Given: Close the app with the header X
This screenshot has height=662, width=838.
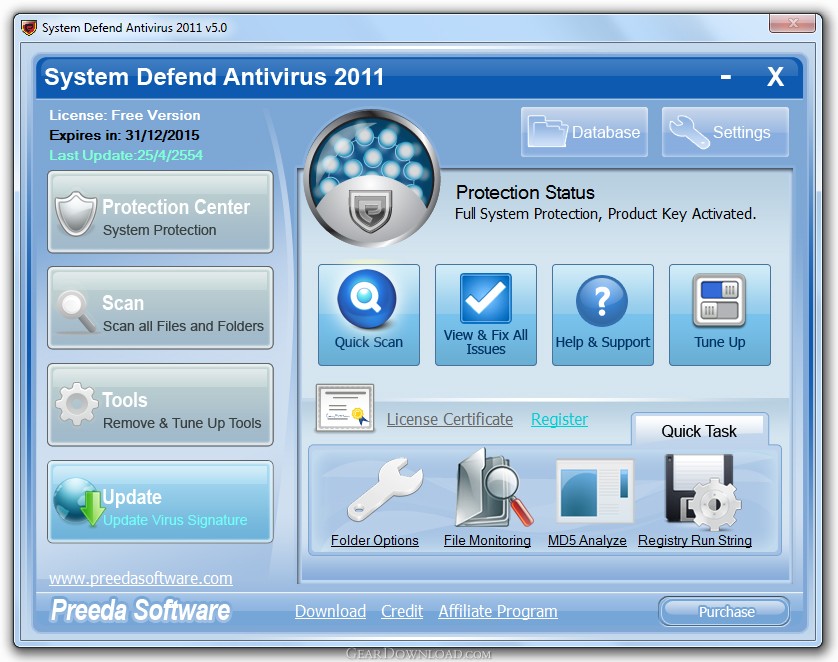Looking at the screenshot, I should point(775,77).
